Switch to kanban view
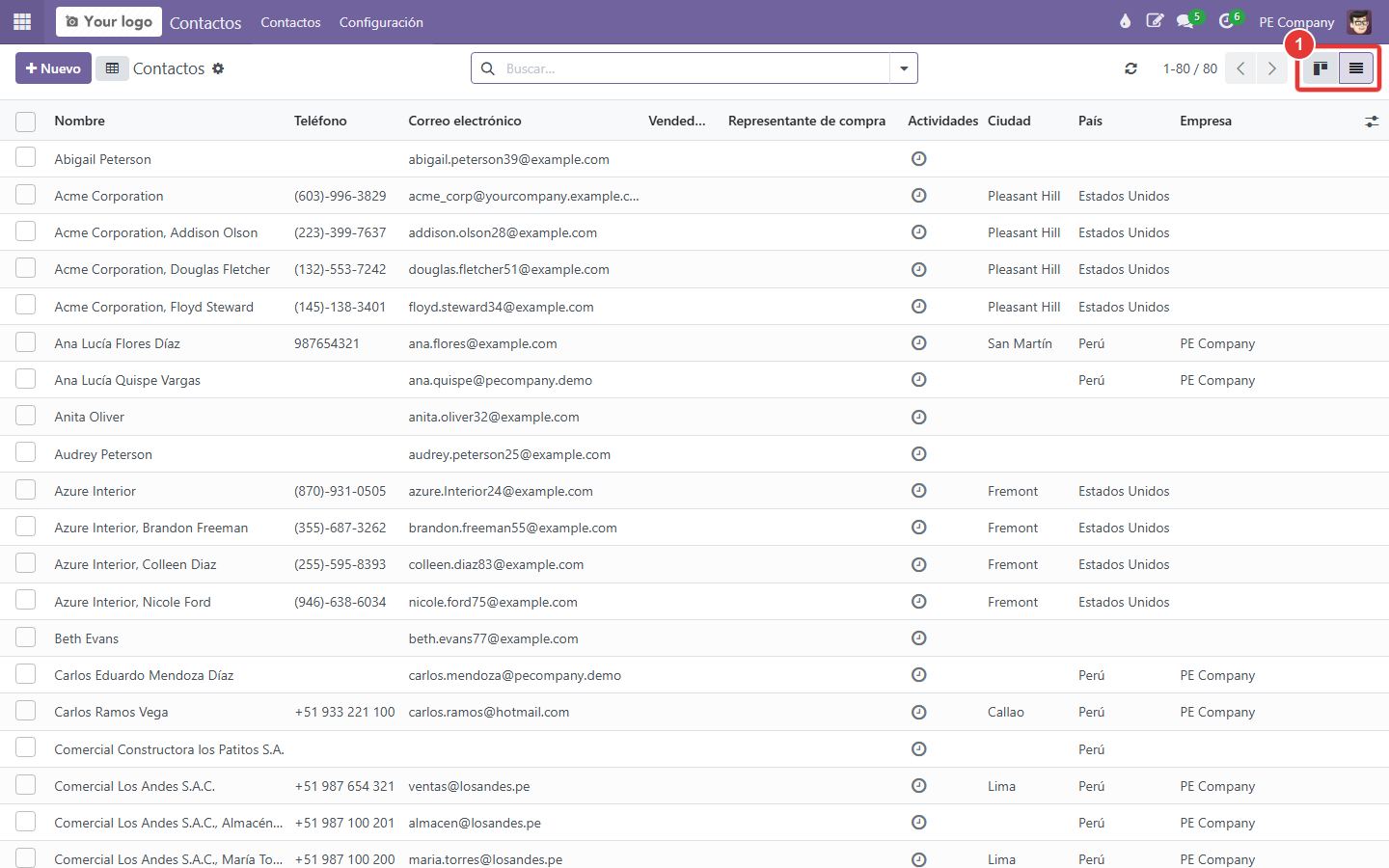This screenshot has width=1389, height=868. pyautogui.click(x=1321, y=68)
